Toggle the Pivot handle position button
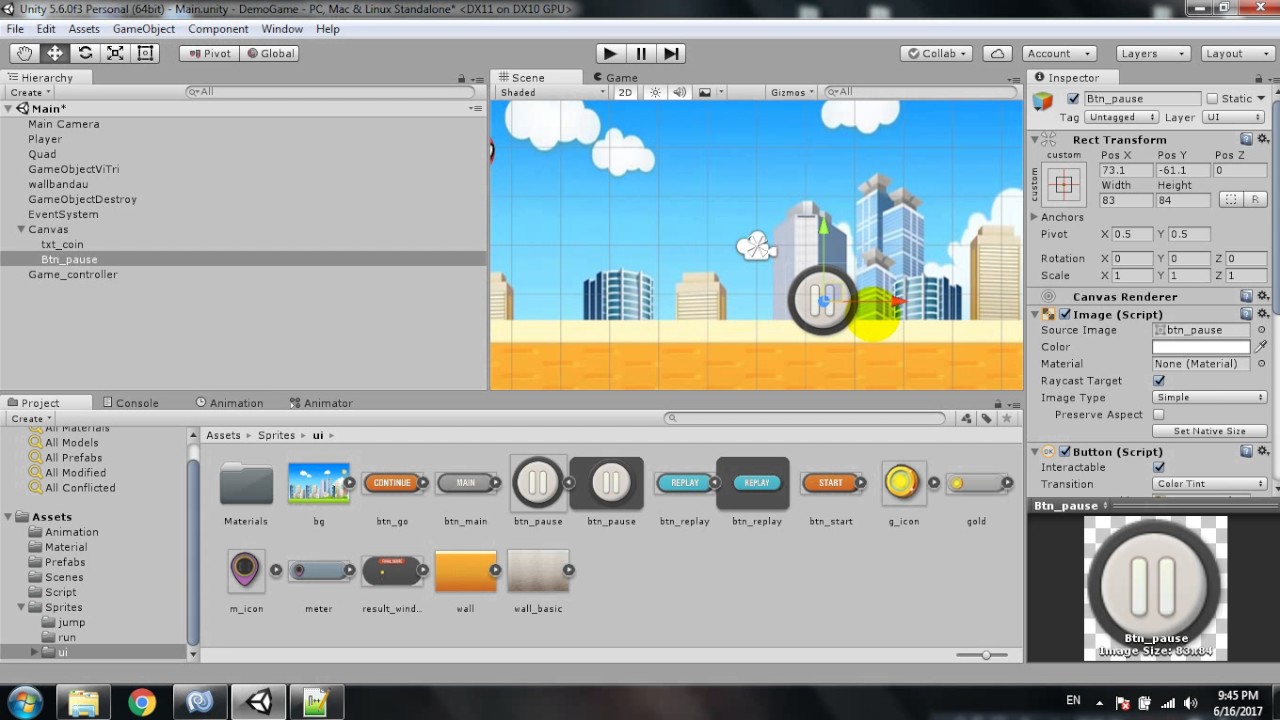 tap(209, 53)
